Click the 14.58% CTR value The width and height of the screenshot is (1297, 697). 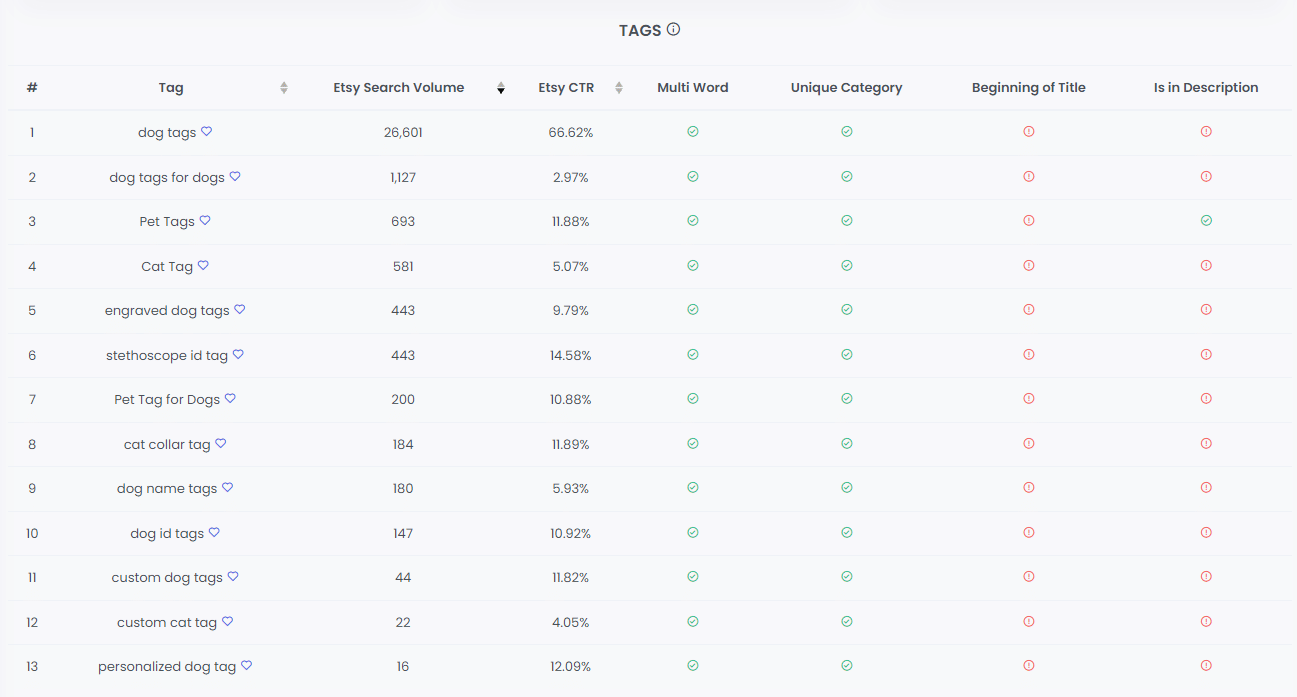(571, 355)
